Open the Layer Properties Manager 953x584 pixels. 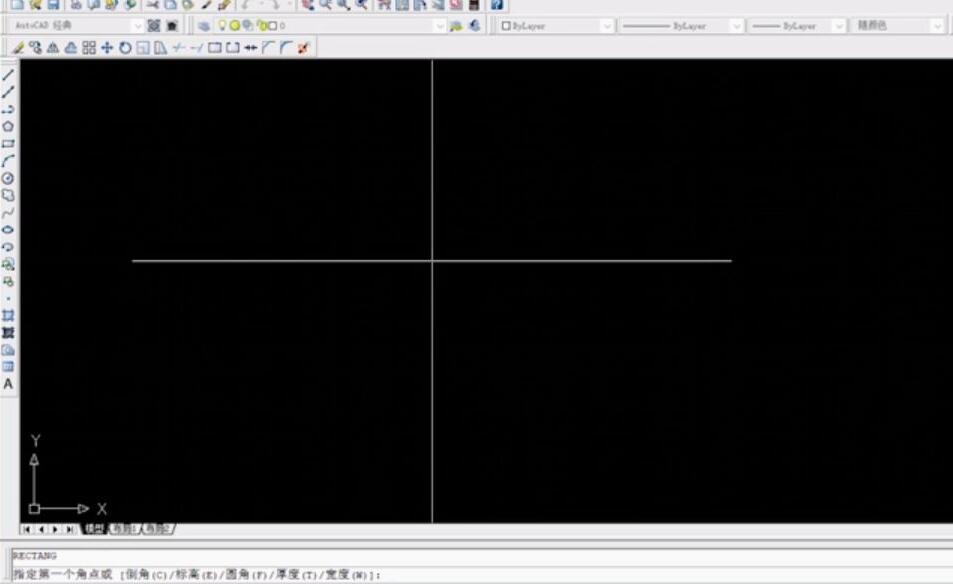click(x=204, y=26)
